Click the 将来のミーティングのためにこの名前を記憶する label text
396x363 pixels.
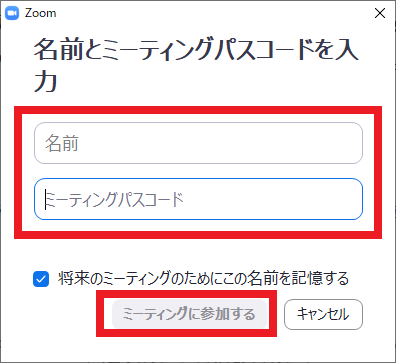click(203, 278)
